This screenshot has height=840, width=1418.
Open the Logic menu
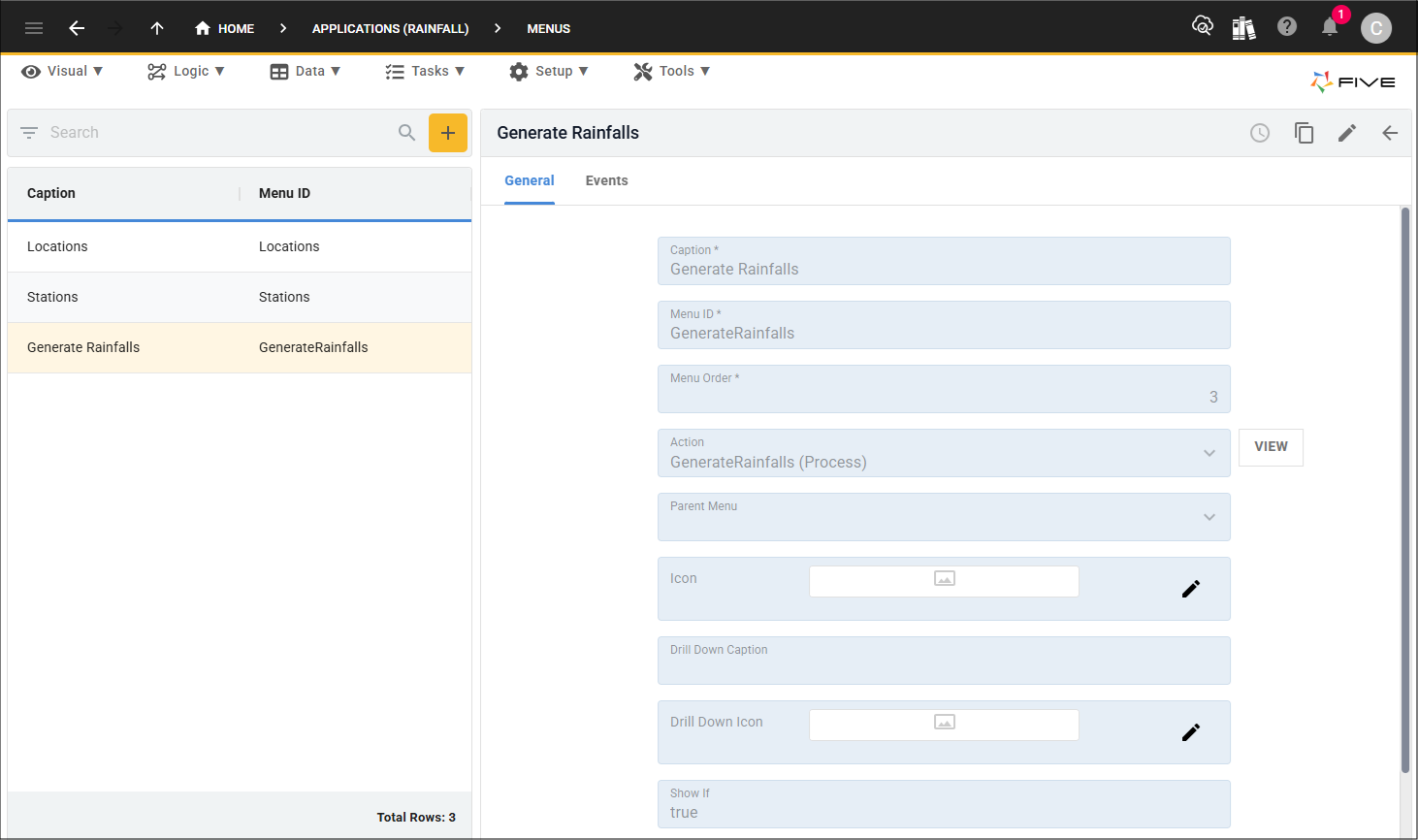pos(185,71)
